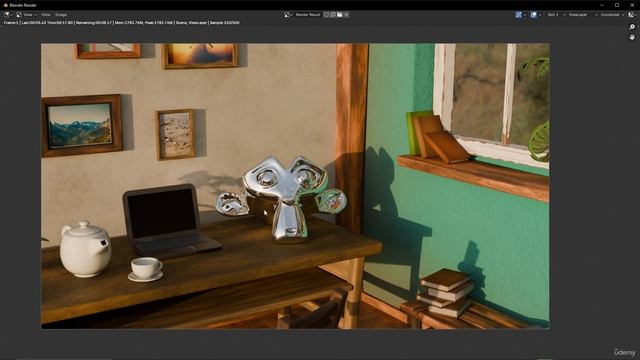Screen dimensions: 640x360
Task: Open the Image menu in the header
Action: click(61, 15)
